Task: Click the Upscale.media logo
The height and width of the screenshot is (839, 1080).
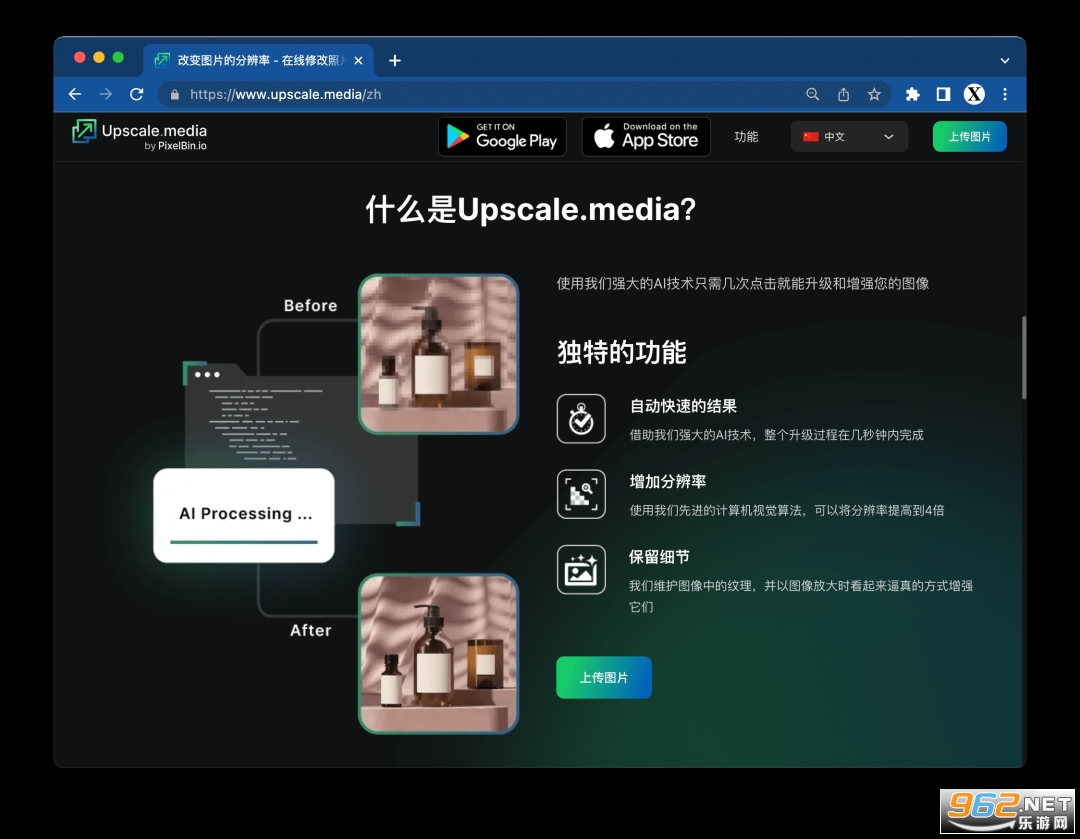Action: pyautogui.click(x=139, y=136)
